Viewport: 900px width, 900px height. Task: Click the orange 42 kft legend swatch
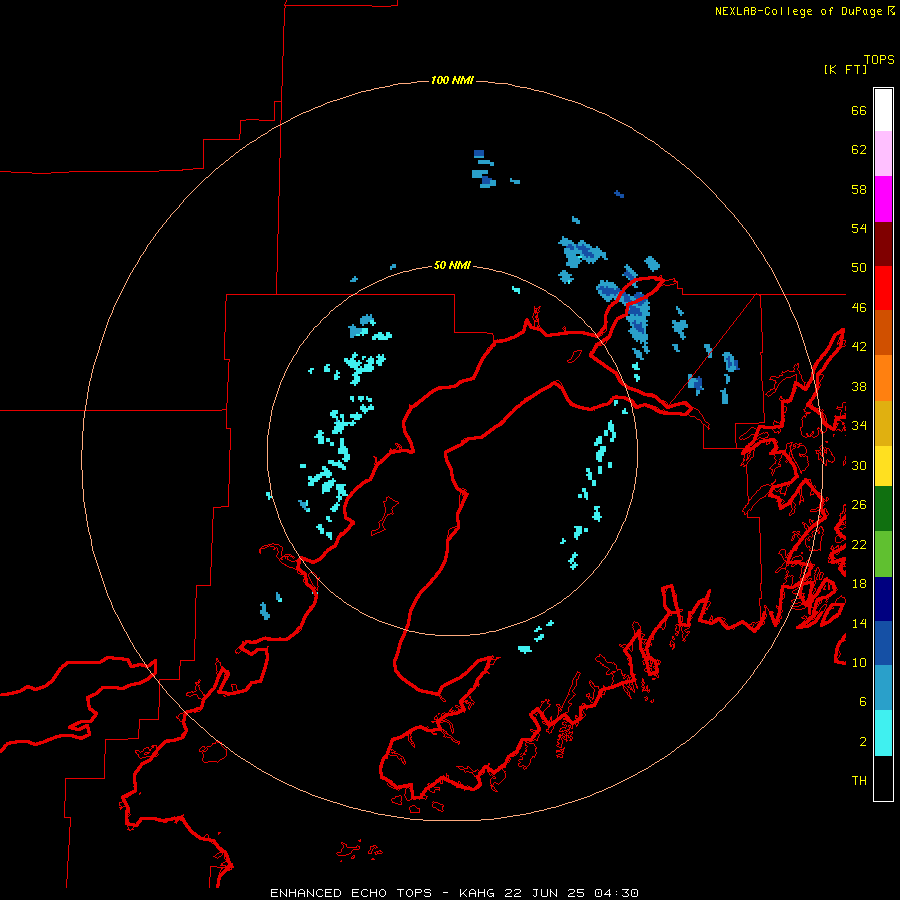coord(883,378)
